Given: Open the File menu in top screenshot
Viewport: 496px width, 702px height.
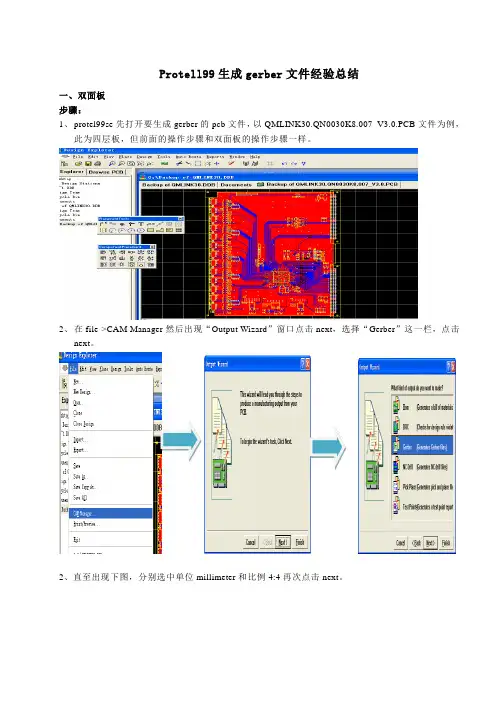Looking at the screenshot, I should (78, 157).
